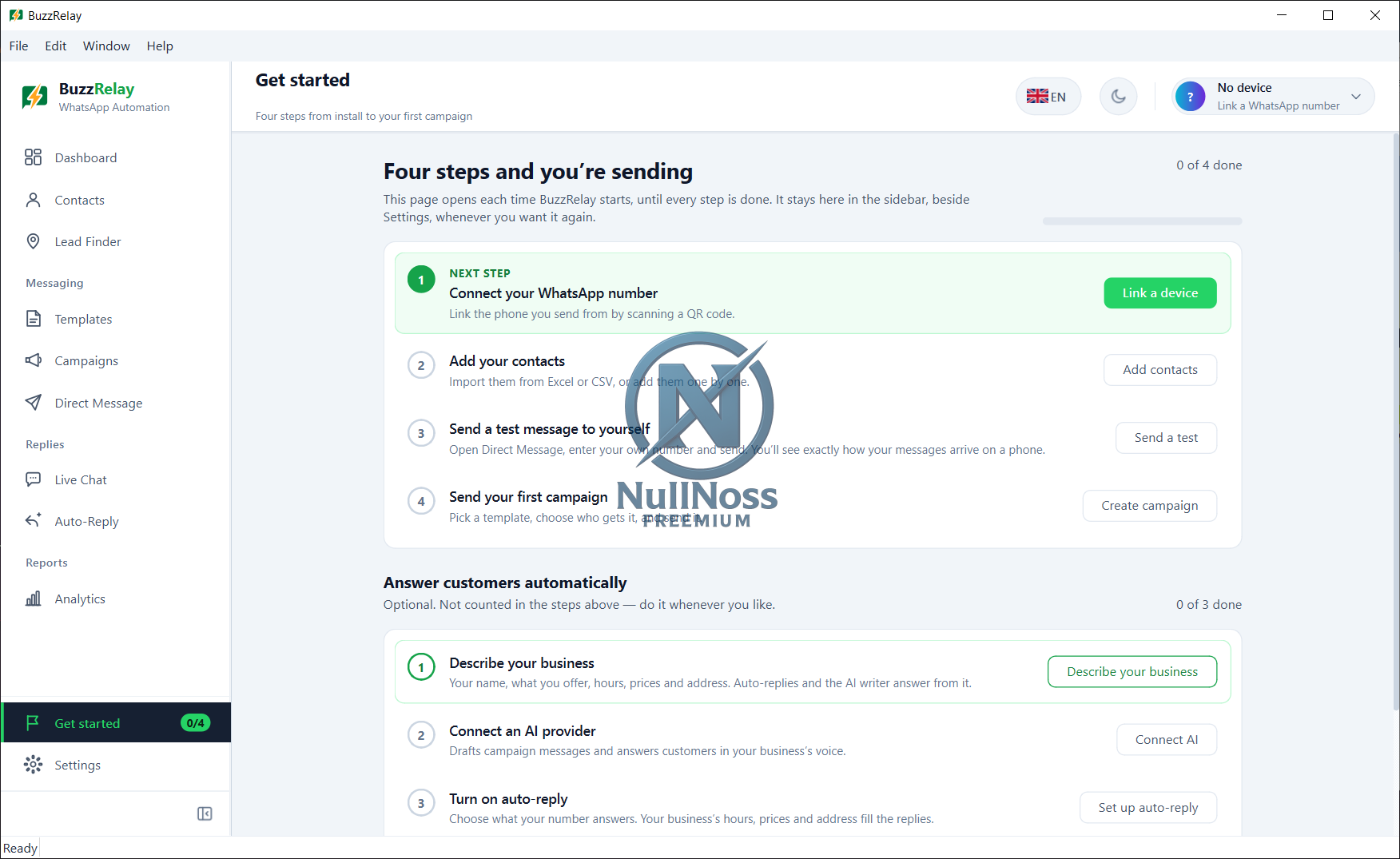Click the question mark device avatar
Image resolution: width=1400 pixels, height=859 pixels.
click(x=1190, y=97)
